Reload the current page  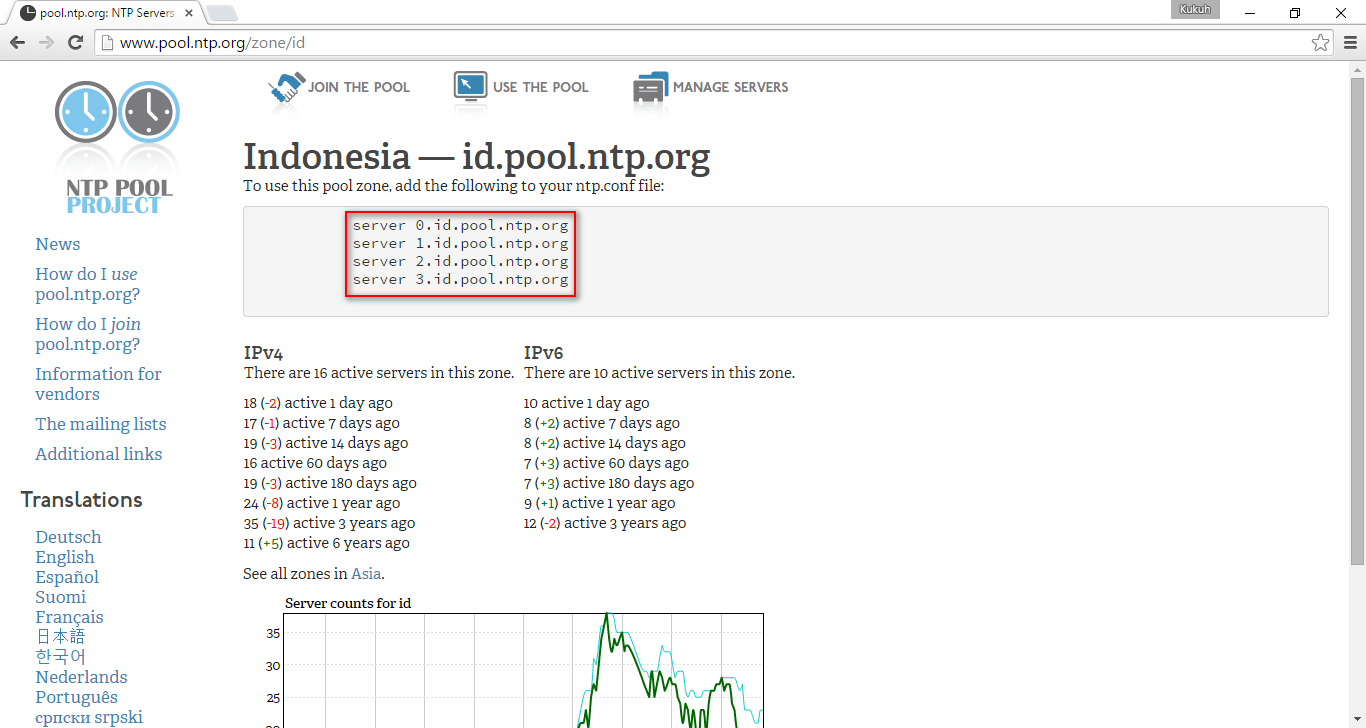(75, 42)
